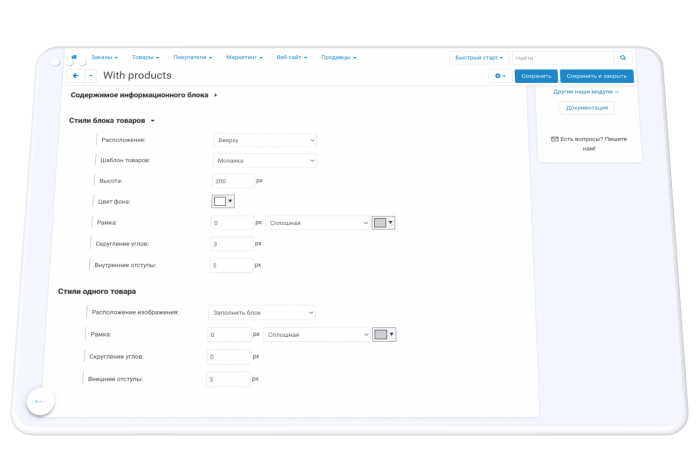Image resolution: width=700 pixels, height=466 pixels.
Task: Click the Стили одного товара heading
Action: 97,291
